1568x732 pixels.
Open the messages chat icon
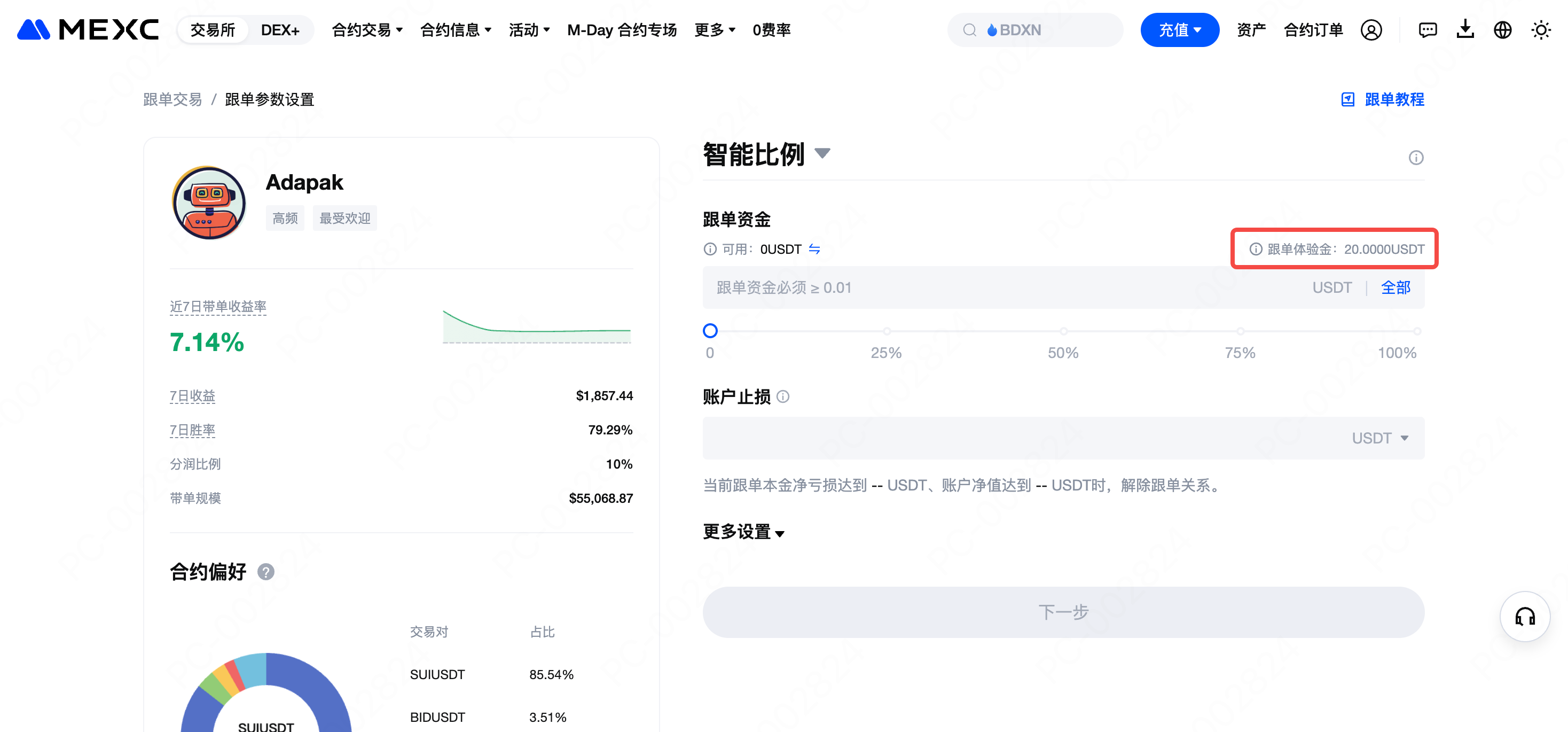tap(1428, 30)
